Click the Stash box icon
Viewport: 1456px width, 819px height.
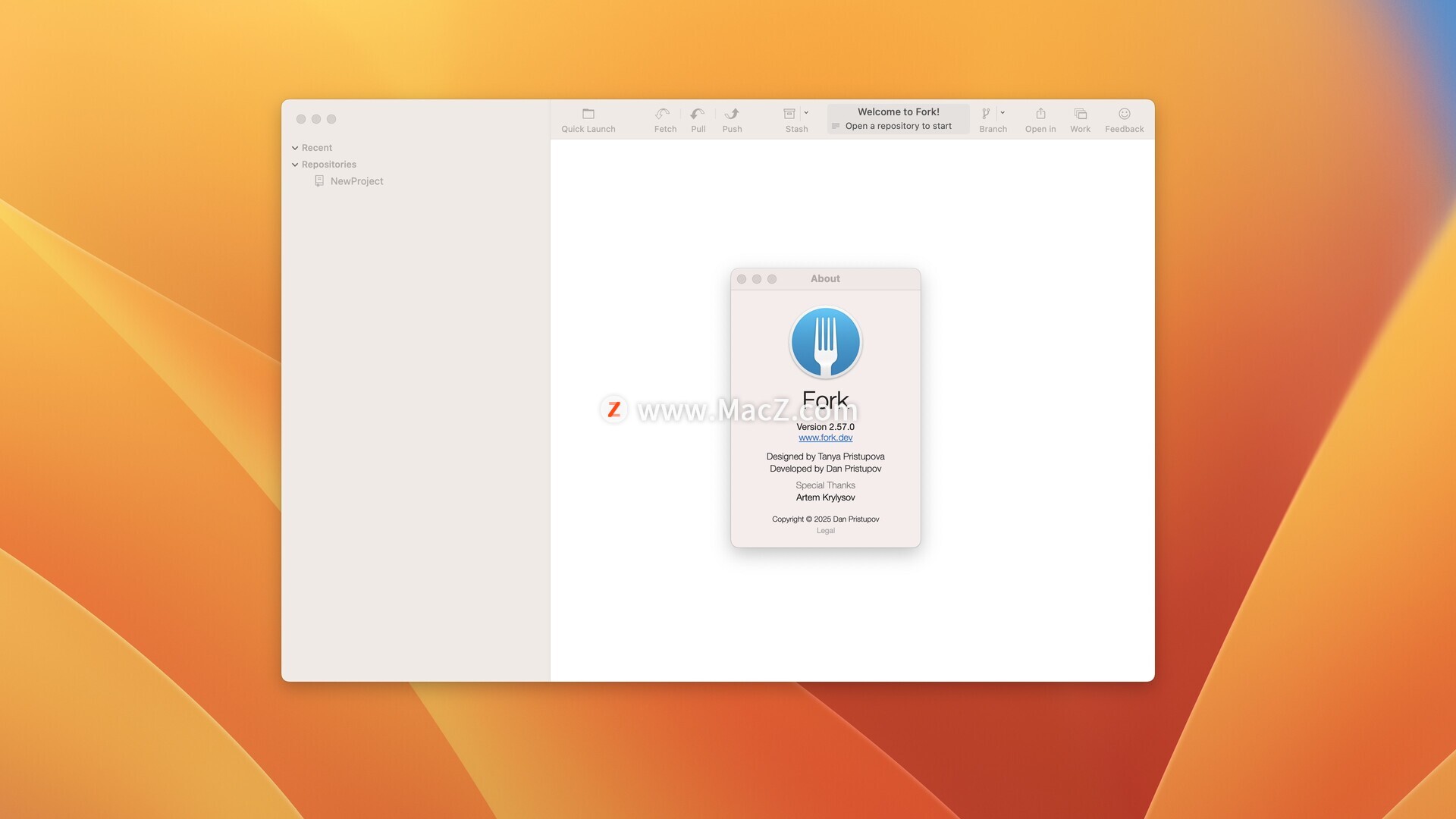click(789, 114)
